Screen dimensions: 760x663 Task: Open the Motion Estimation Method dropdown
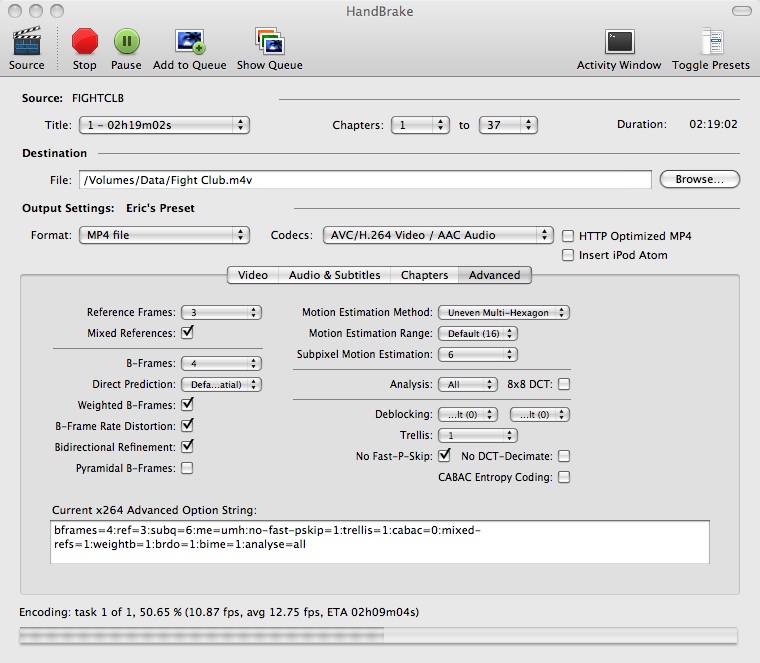[504, 313]
